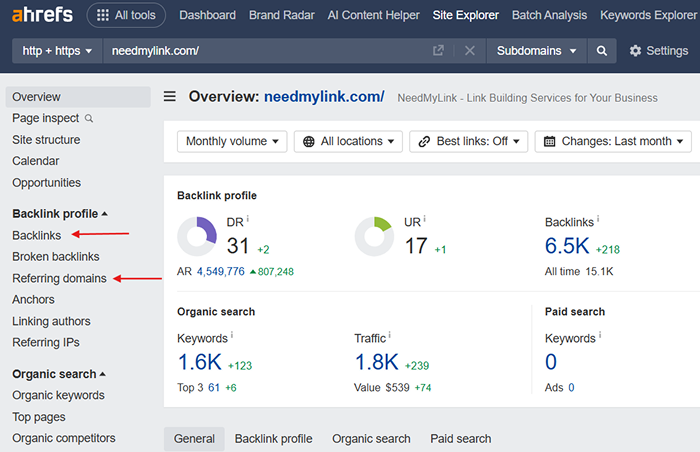Go to Dashboard

tap(207, 15)
